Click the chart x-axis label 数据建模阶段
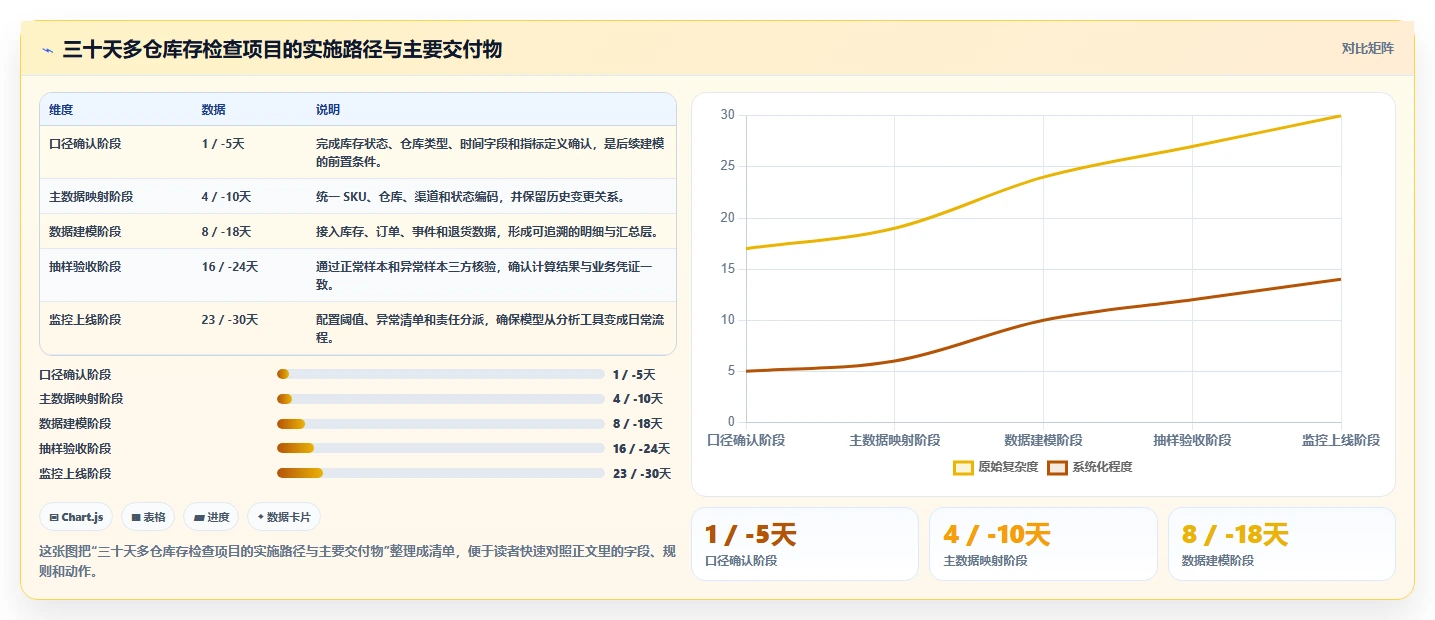Image resolution: width=1435 pixels, height=620 pixels. coord(1043,440)
